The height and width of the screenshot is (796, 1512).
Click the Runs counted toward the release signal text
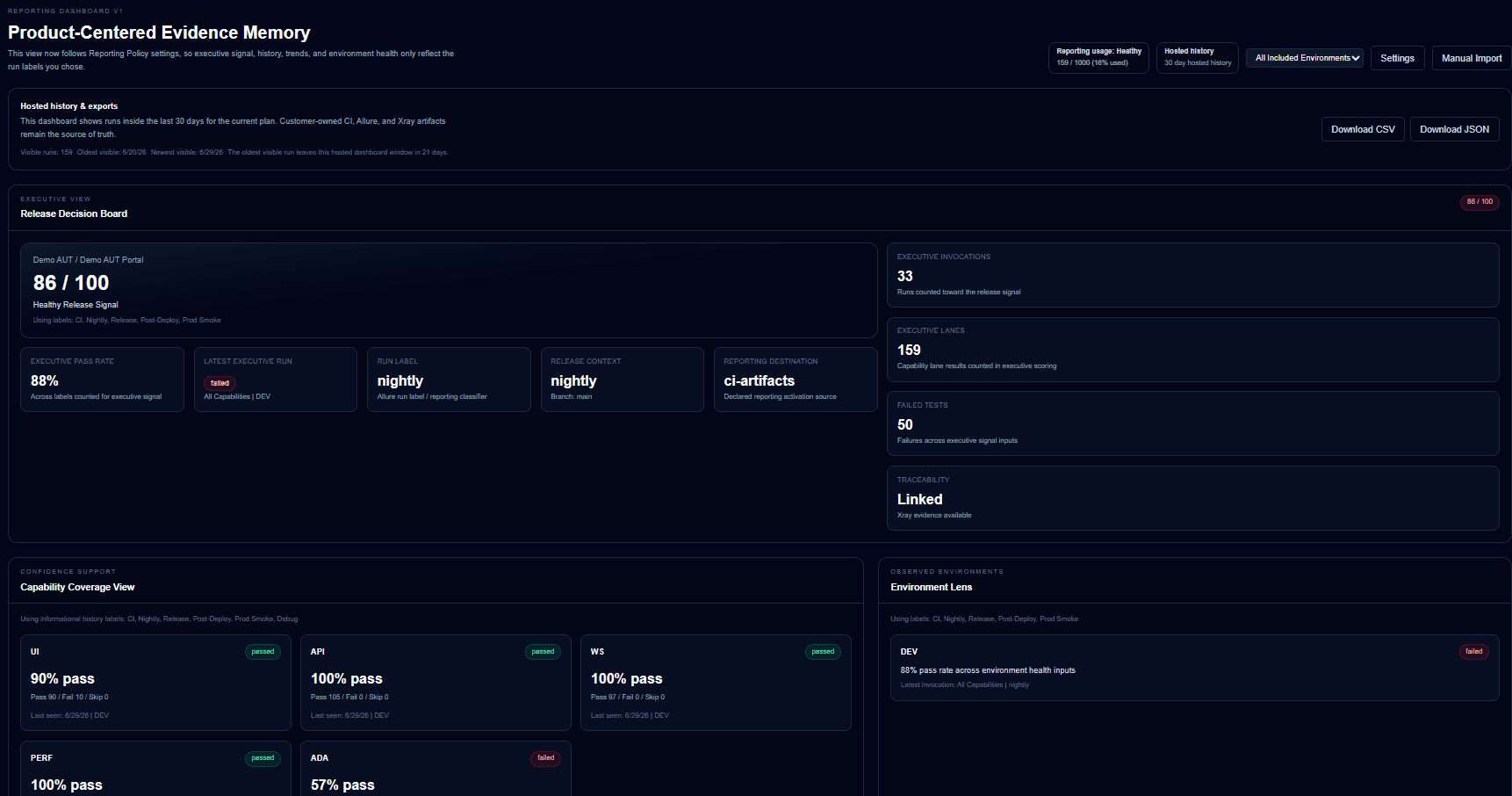(959, 293)
